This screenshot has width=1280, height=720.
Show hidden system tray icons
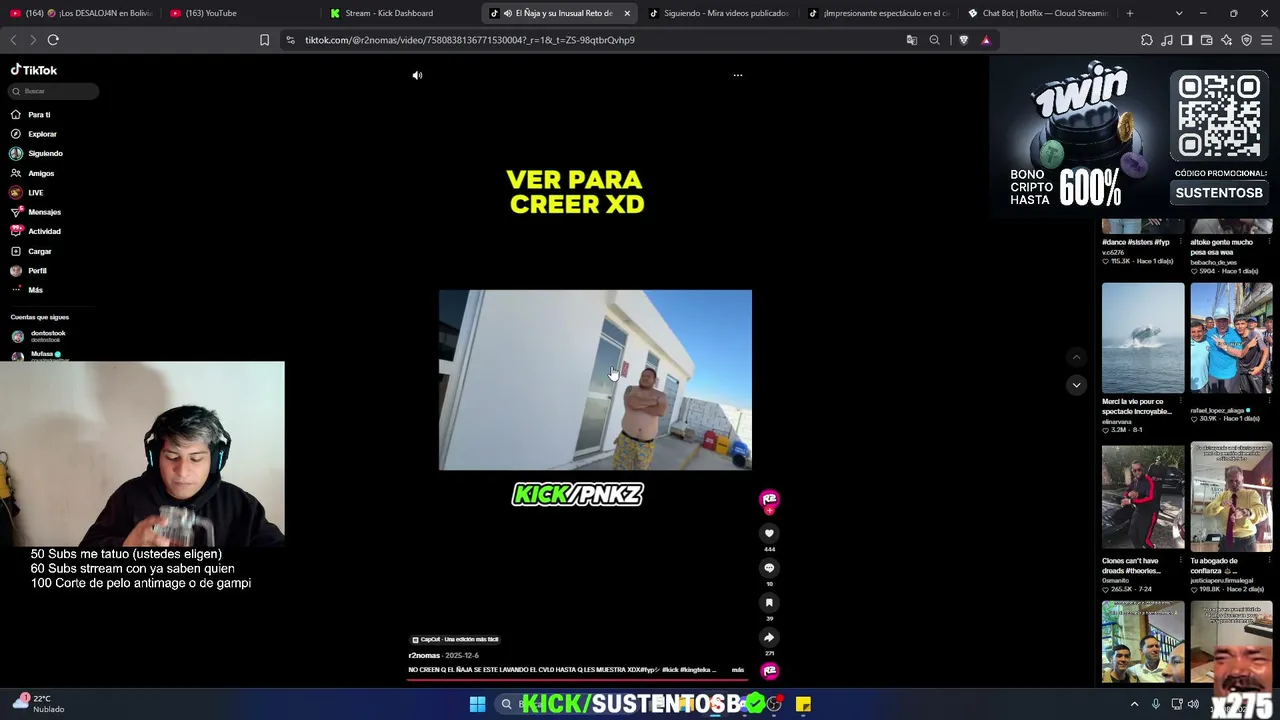tap(1134, 704)
